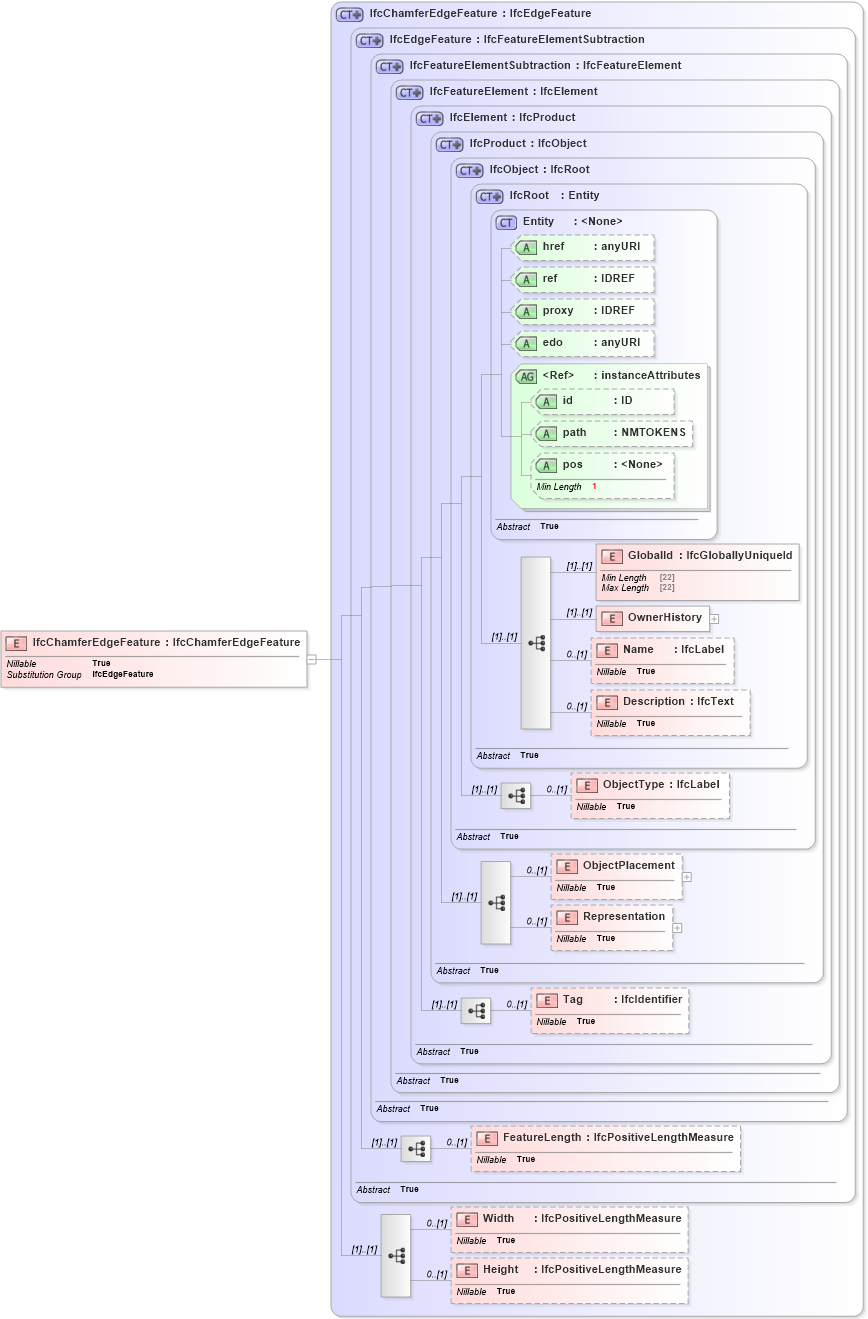Click the A icon of the pos attribute
The height and width of the screenshot is (1319, 868).
(547, 464)
